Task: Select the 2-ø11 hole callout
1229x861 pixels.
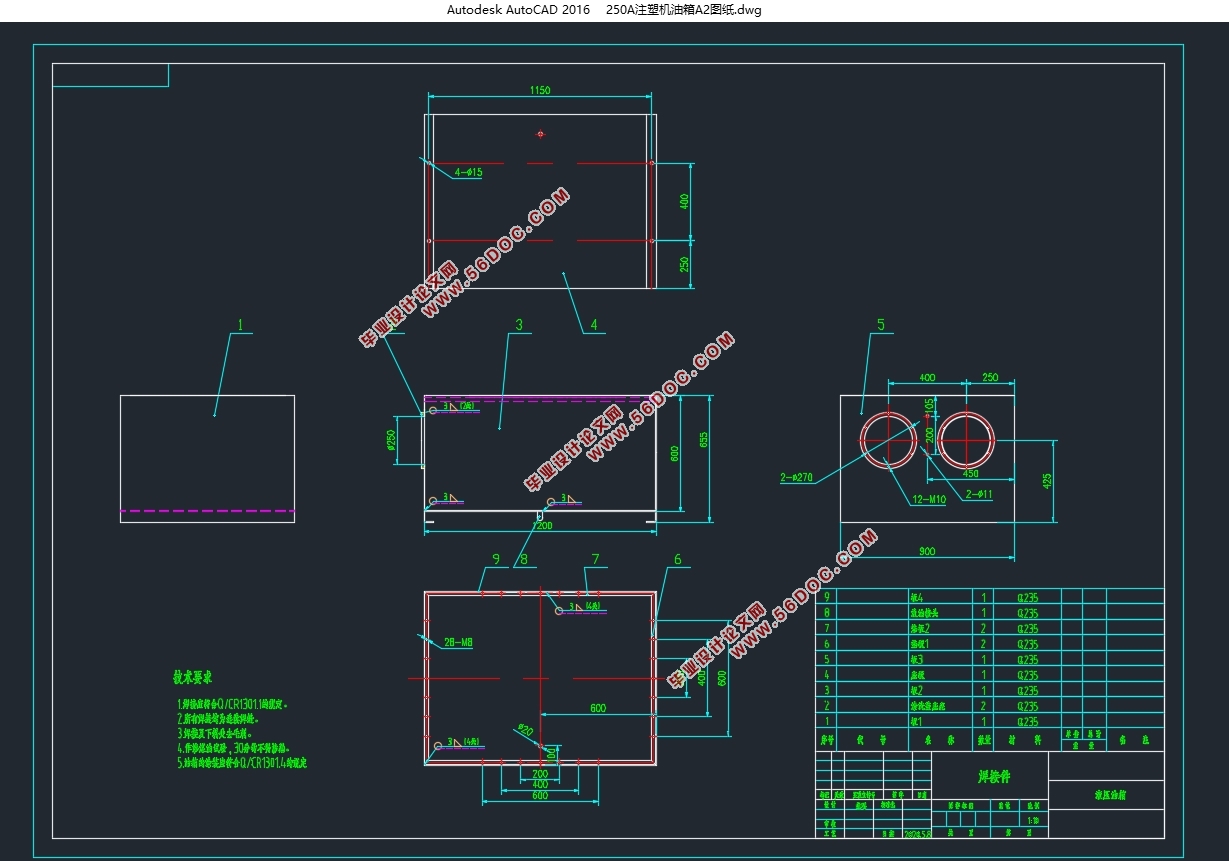Action: pos(979,495)
